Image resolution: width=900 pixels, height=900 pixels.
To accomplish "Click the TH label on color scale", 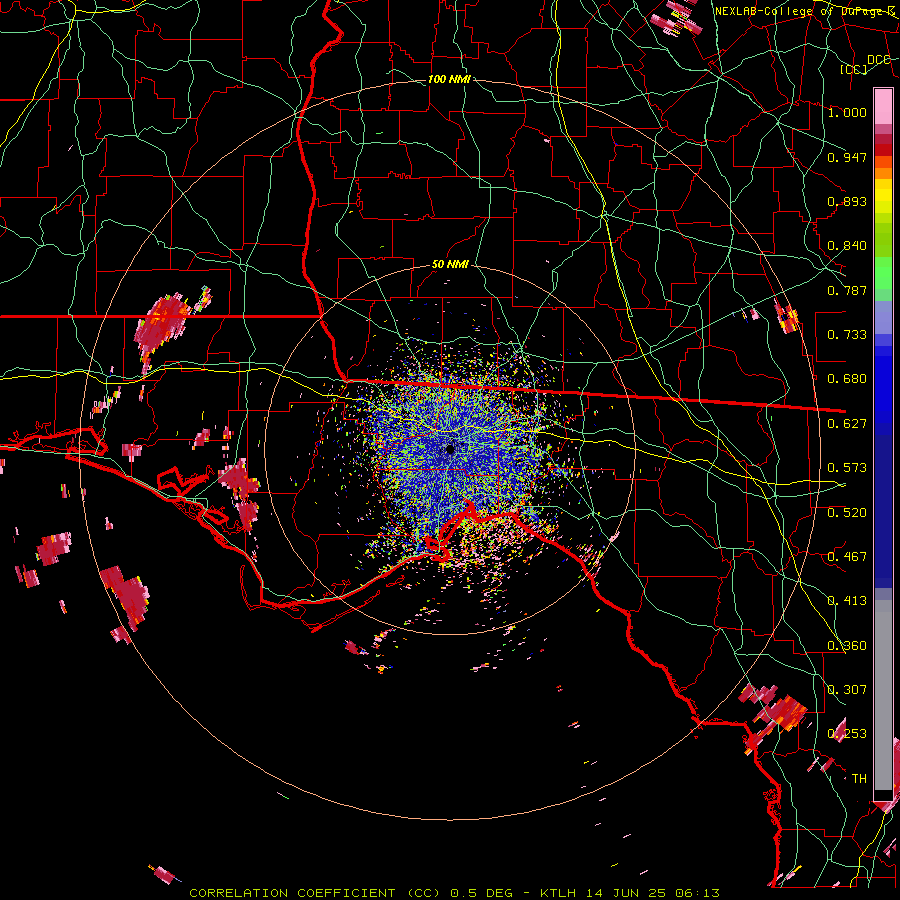I will click(x=859, y=779).
